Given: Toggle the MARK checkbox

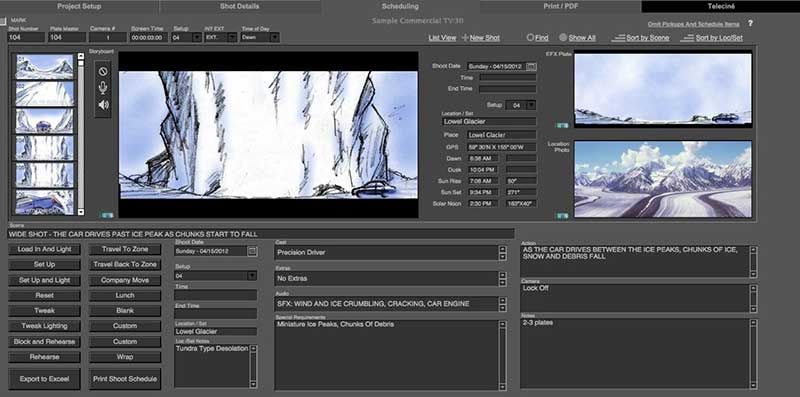Looking at the screenshot, I should click(3, 21).
